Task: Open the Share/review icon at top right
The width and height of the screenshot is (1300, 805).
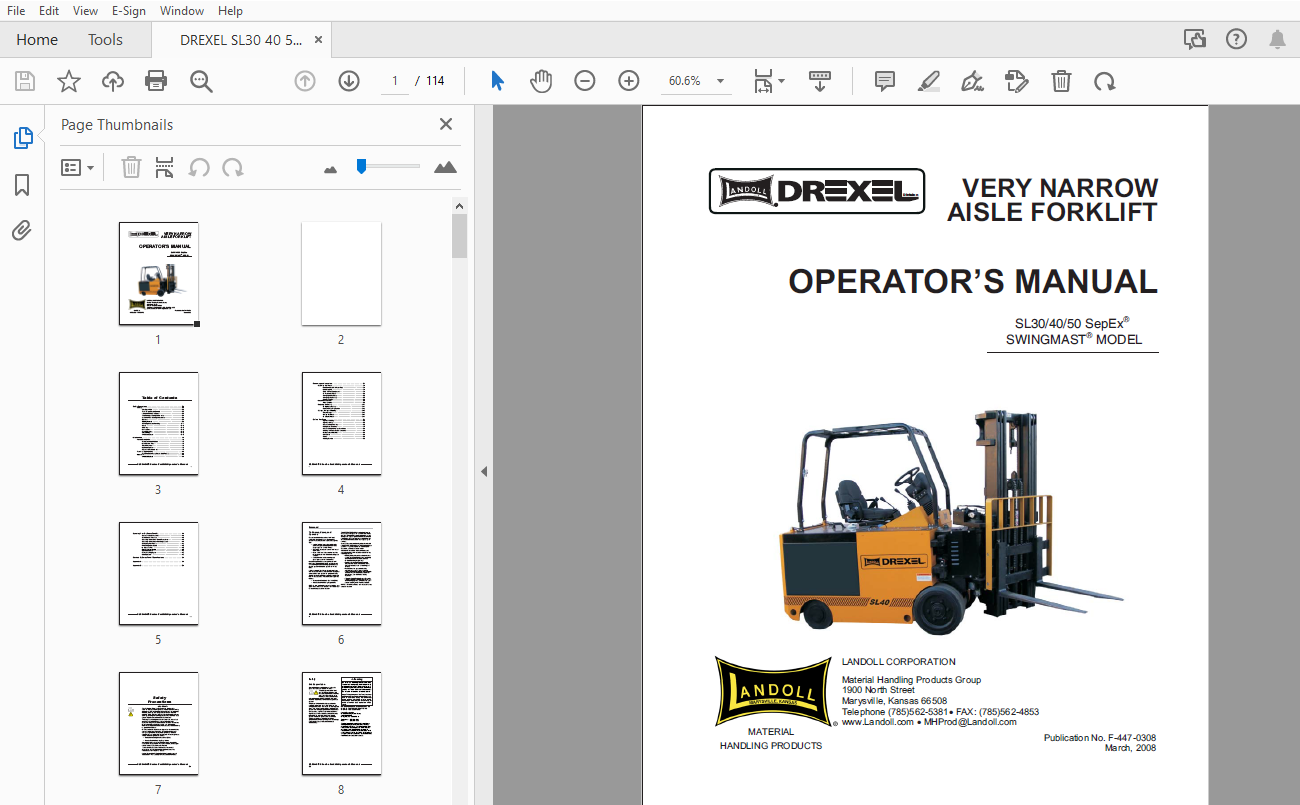Action: [1194, 39]
